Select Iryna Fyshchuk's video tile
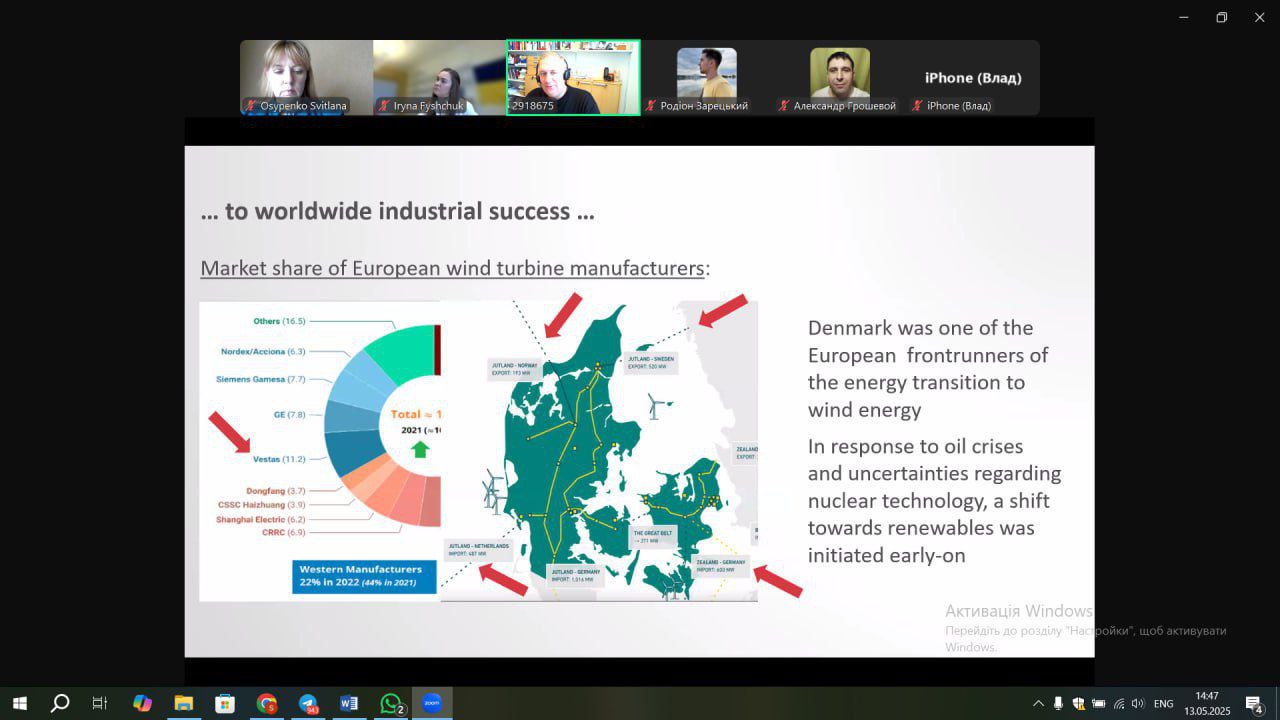Image resolution: width=1280 pixels, height=720 pixels. [x=439, y=78]
